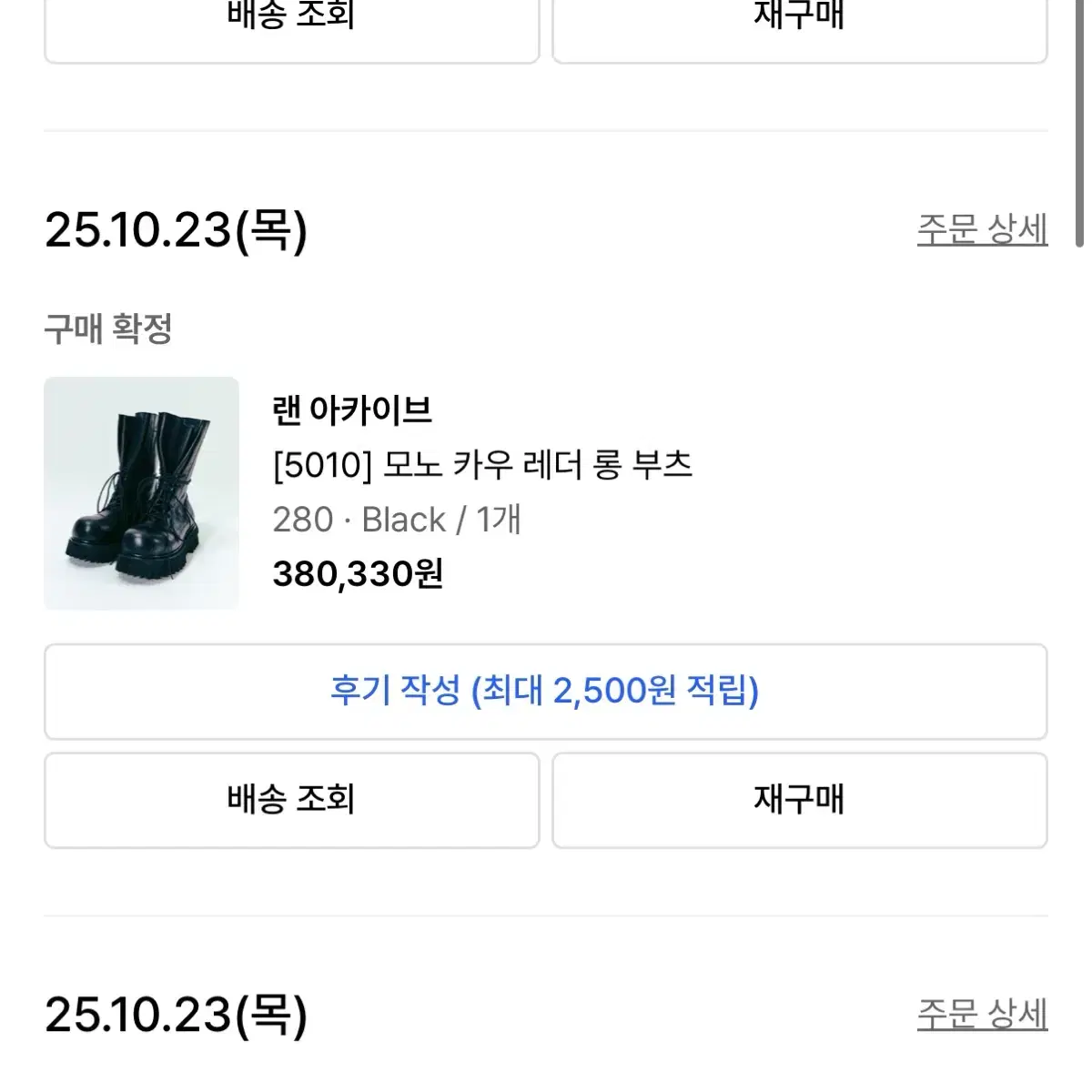This screenshot has width=1092, height=1092.
Task: Click the lower 배송 조회 button
Action: tap(289, 801)
